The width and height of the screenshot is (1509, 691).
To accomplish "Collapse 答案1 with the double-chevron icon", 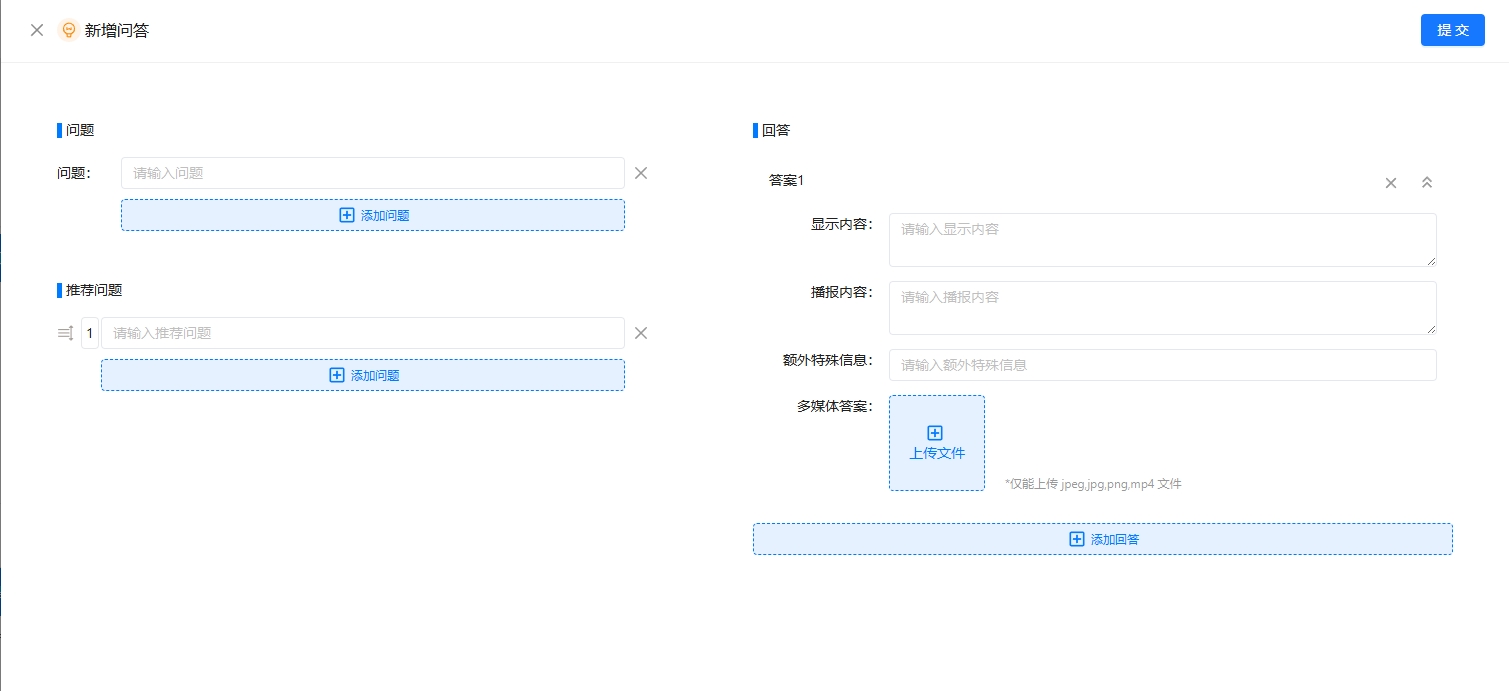I will [1427, 182].
